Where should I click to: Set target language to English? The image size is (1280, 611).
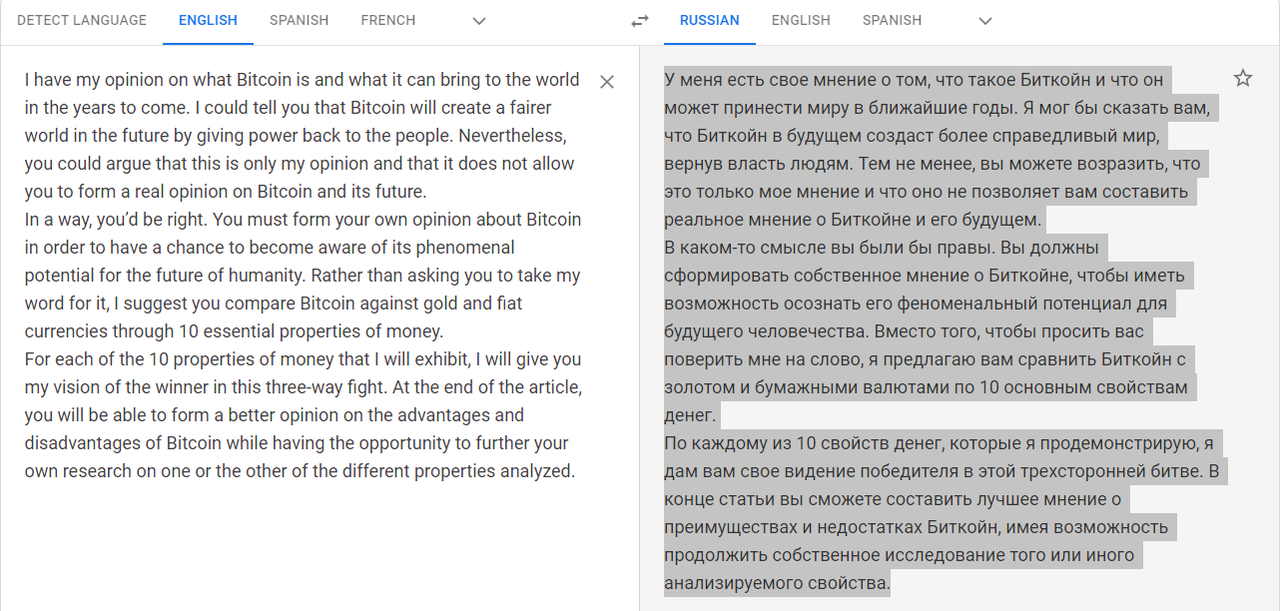[801, 20]
